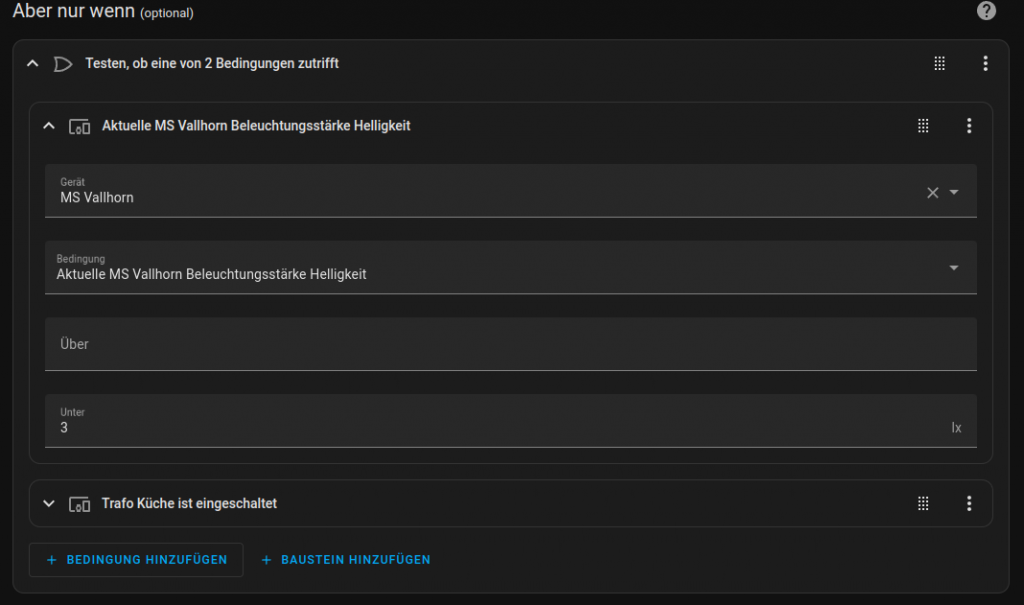The image size is (1024, 605).
Task: Open three-dot menu for MS Vallhorn condition
Action: (968, 126)
